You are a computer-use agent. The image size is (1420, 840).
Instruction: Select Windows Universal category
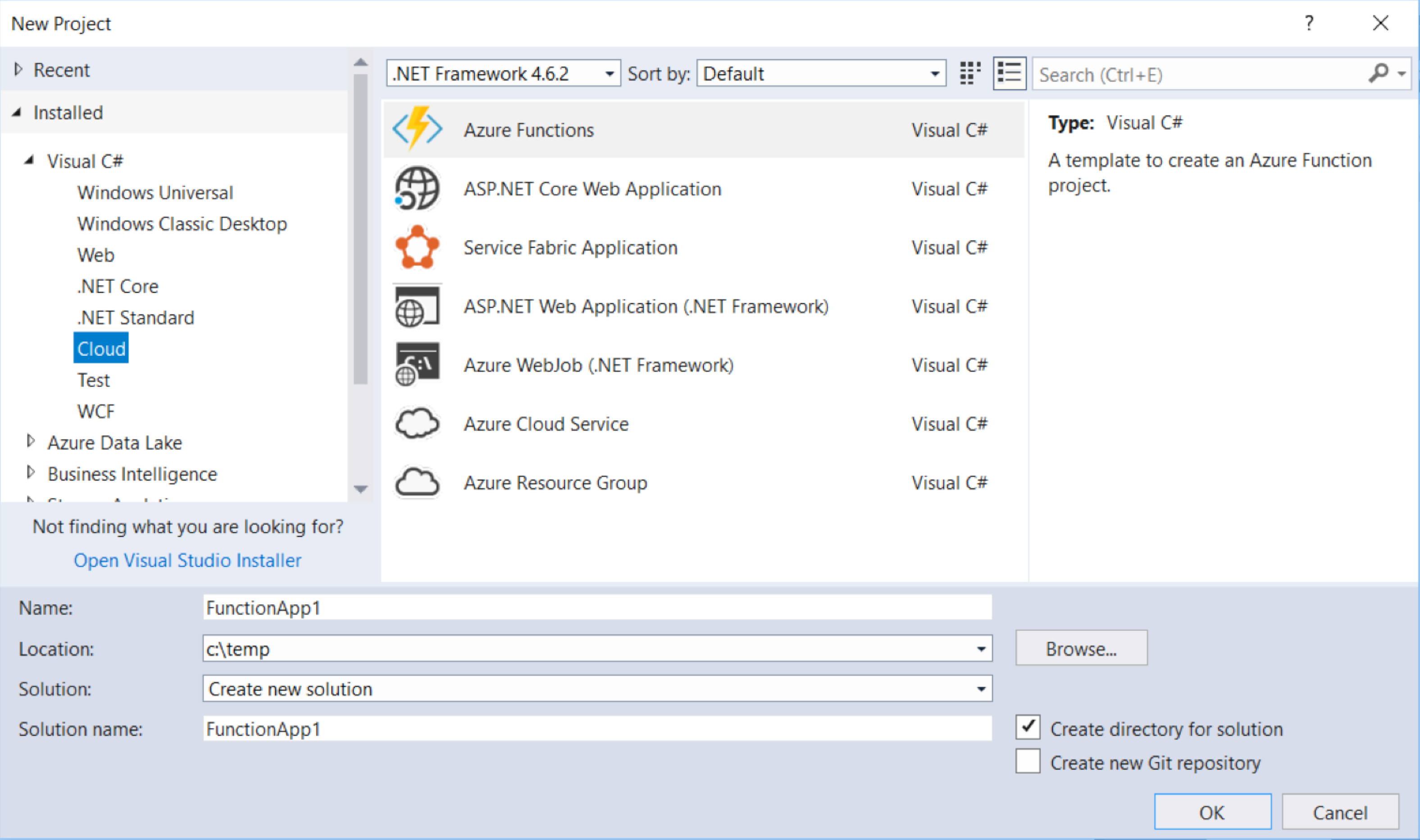pyautogui.click(x=155, y=192)
